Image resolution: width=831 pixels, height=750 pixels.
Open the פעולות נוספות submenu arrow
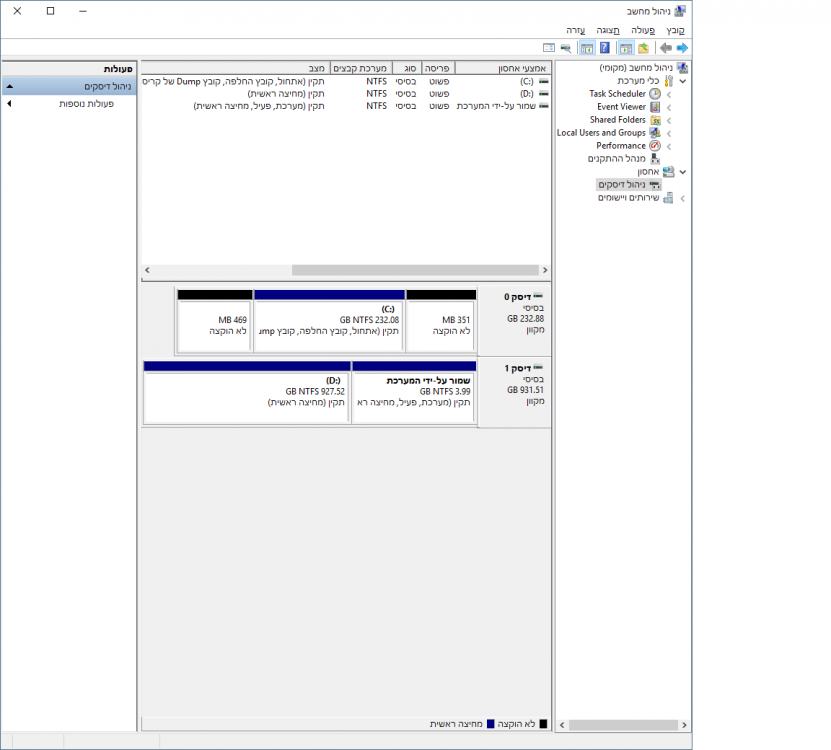(9, 103)
